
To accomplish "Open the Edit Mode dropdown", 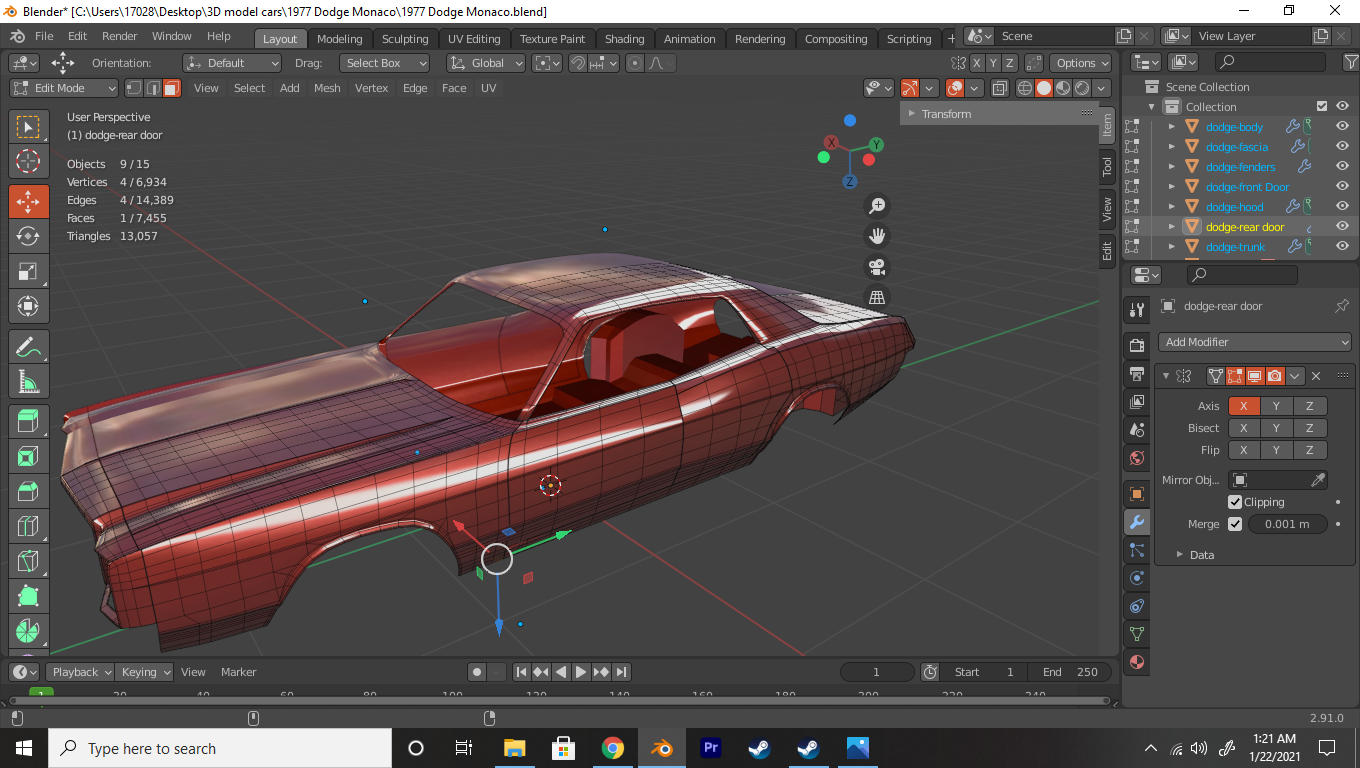I will 64,88.
